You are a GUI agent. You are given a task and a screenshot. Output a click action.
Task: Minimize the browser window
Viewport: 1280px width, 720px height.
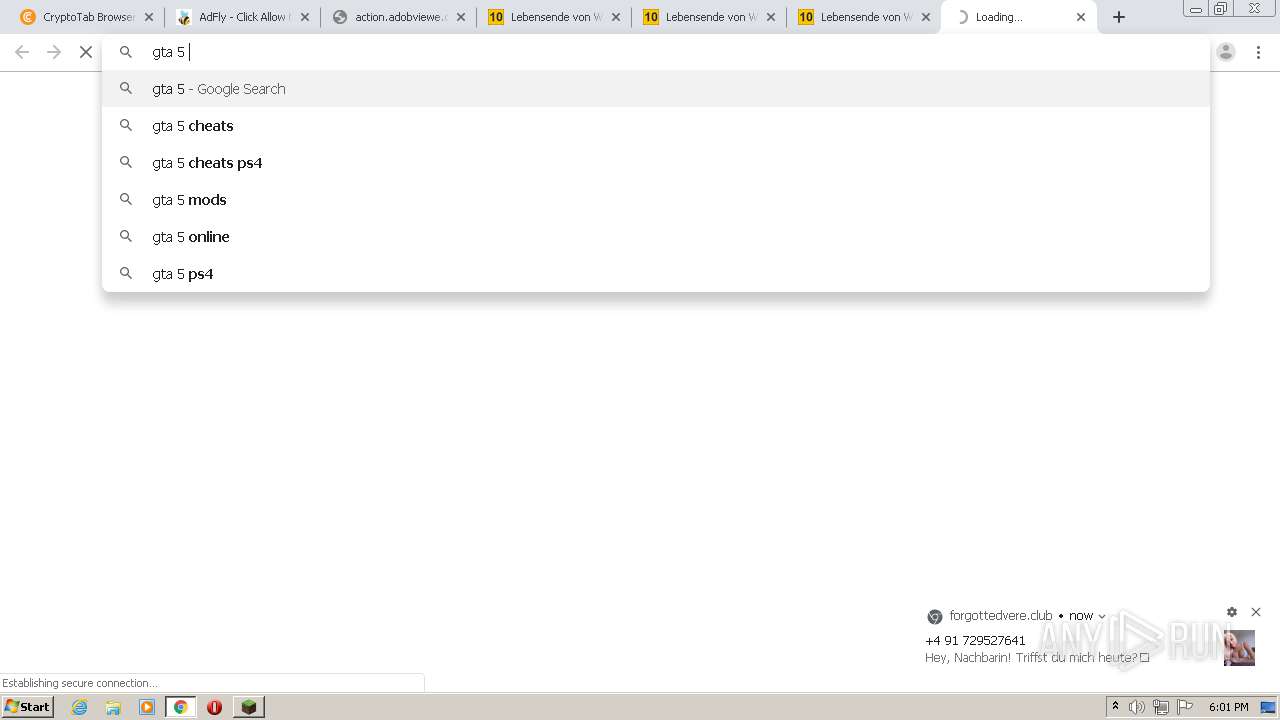pyautogui.click(x=1196, y=8)
